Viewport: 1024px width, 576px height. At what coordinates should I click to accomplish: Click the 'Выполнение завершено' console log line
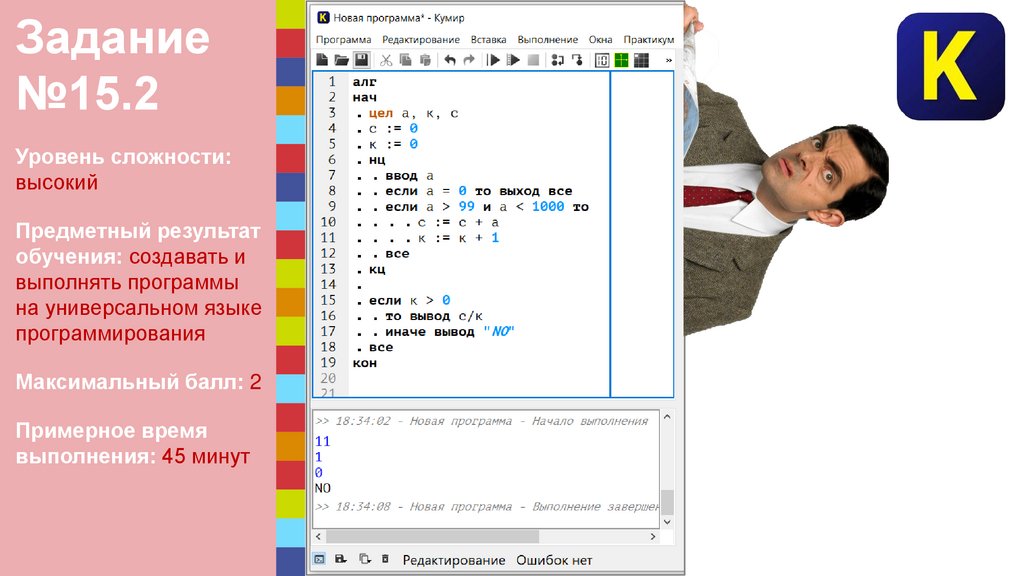point(487,507)
